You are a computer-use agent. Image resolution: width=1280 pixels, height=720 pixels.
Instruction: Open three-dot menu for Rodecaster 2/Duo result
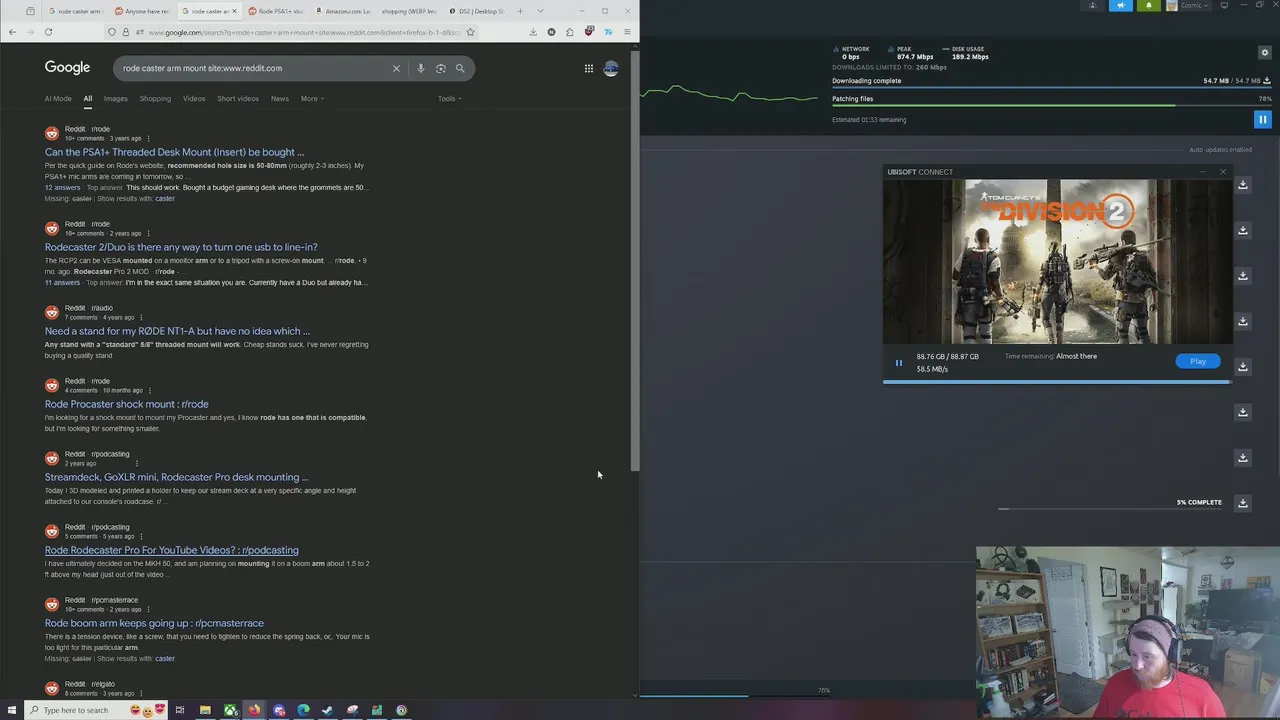[148, 233]
